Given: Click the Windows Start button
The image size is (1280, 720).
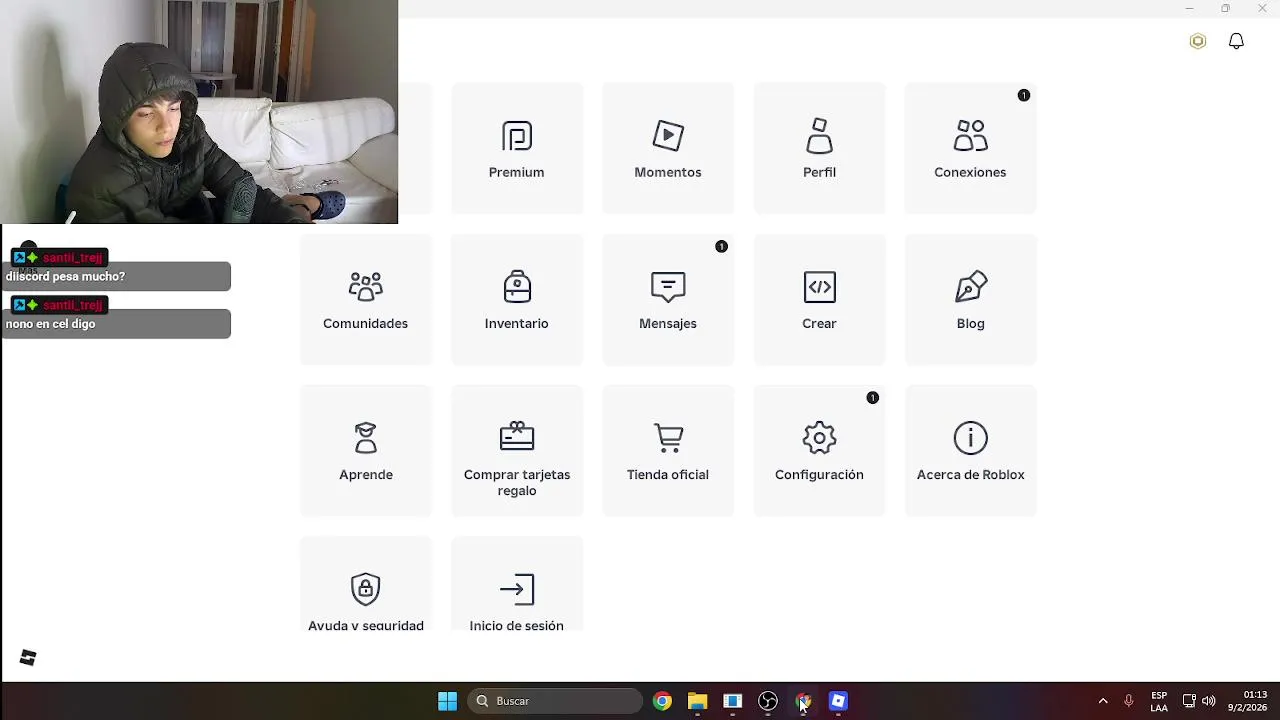Looking at the screenshot, I should point(447,701).
